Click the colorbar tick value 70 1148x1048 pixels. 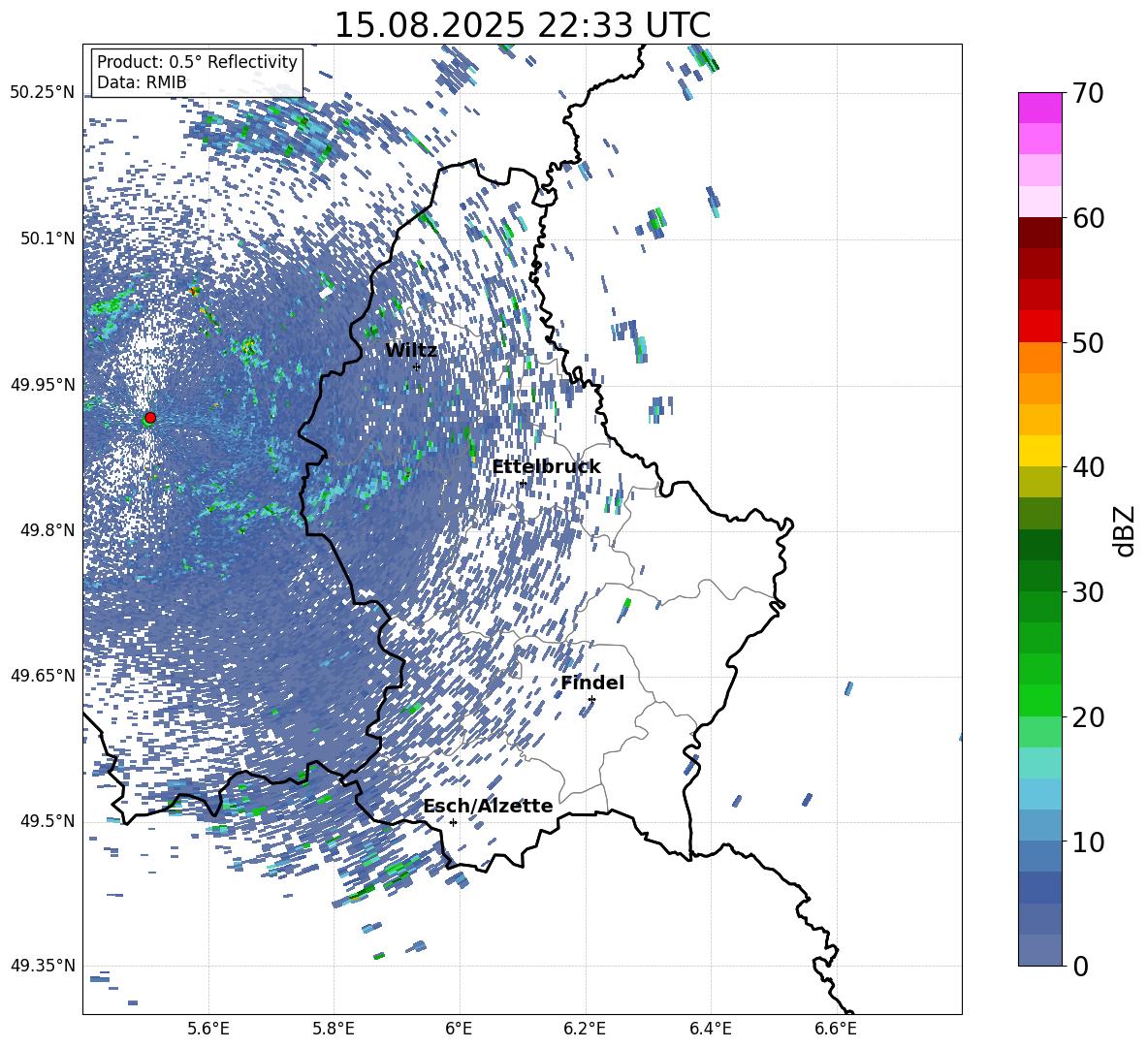1089,93
